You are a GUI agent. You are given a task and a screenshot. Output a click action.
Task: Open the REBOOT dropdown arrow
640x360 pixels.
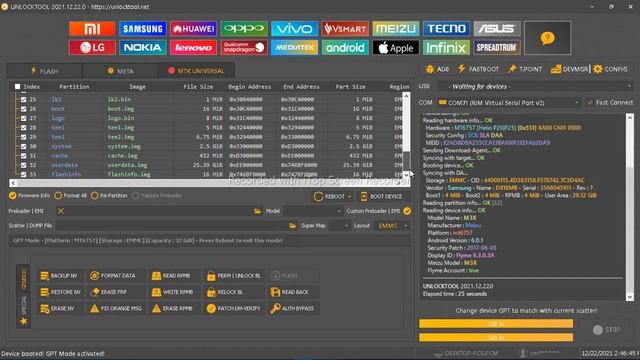tap(349, 196)
